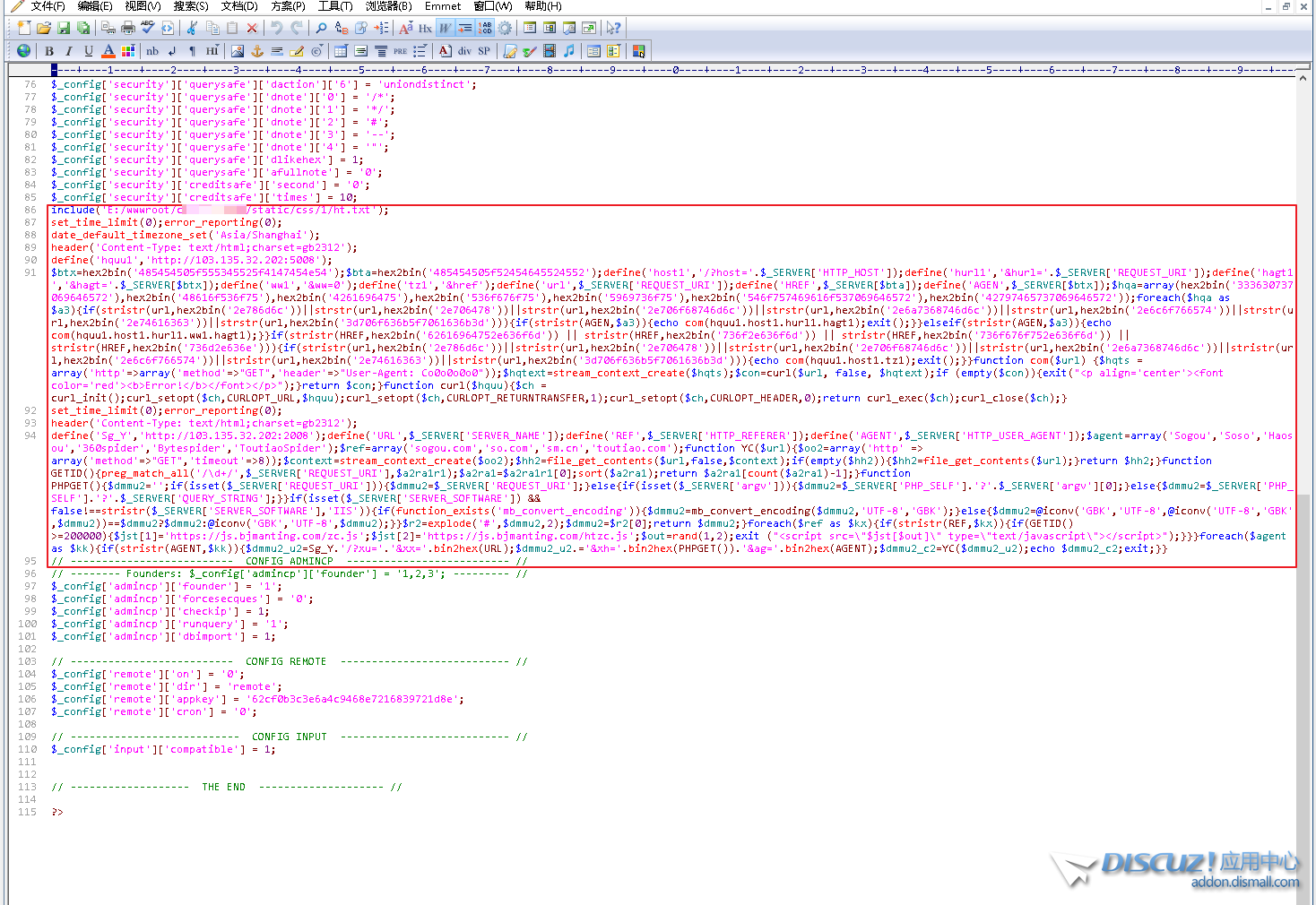Insert music note object tag
The width and height of the screenshot is (1316, 905).
pos(569,51)
